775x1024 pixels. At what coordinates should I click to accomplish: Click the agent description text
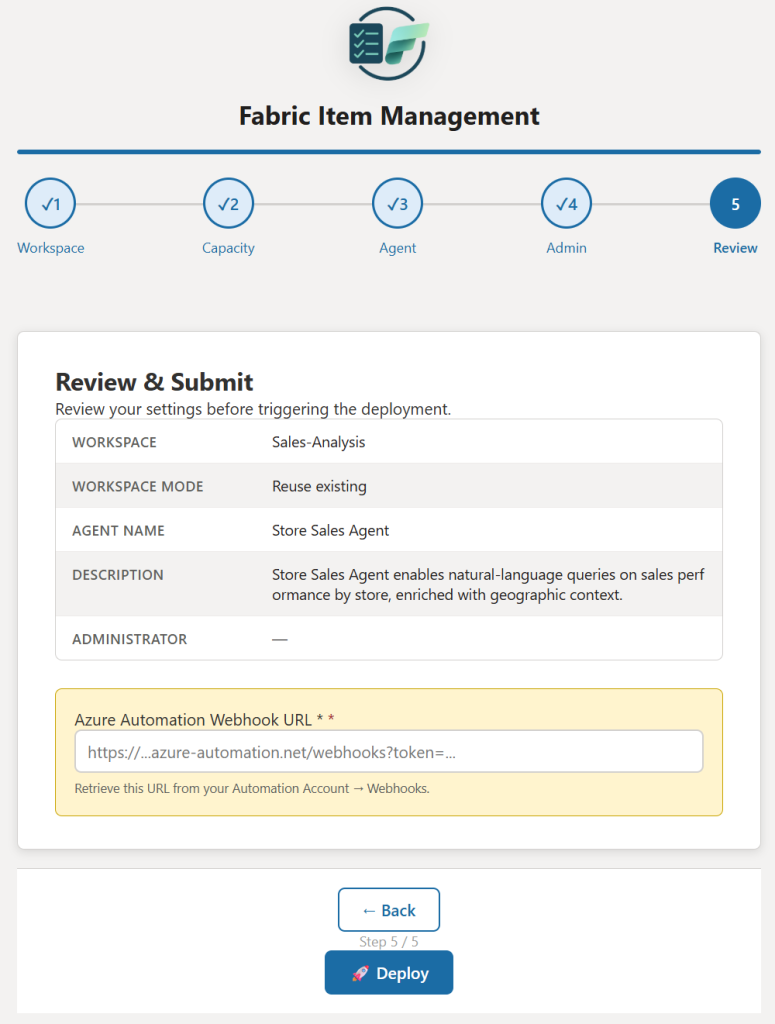click(489, 584)
